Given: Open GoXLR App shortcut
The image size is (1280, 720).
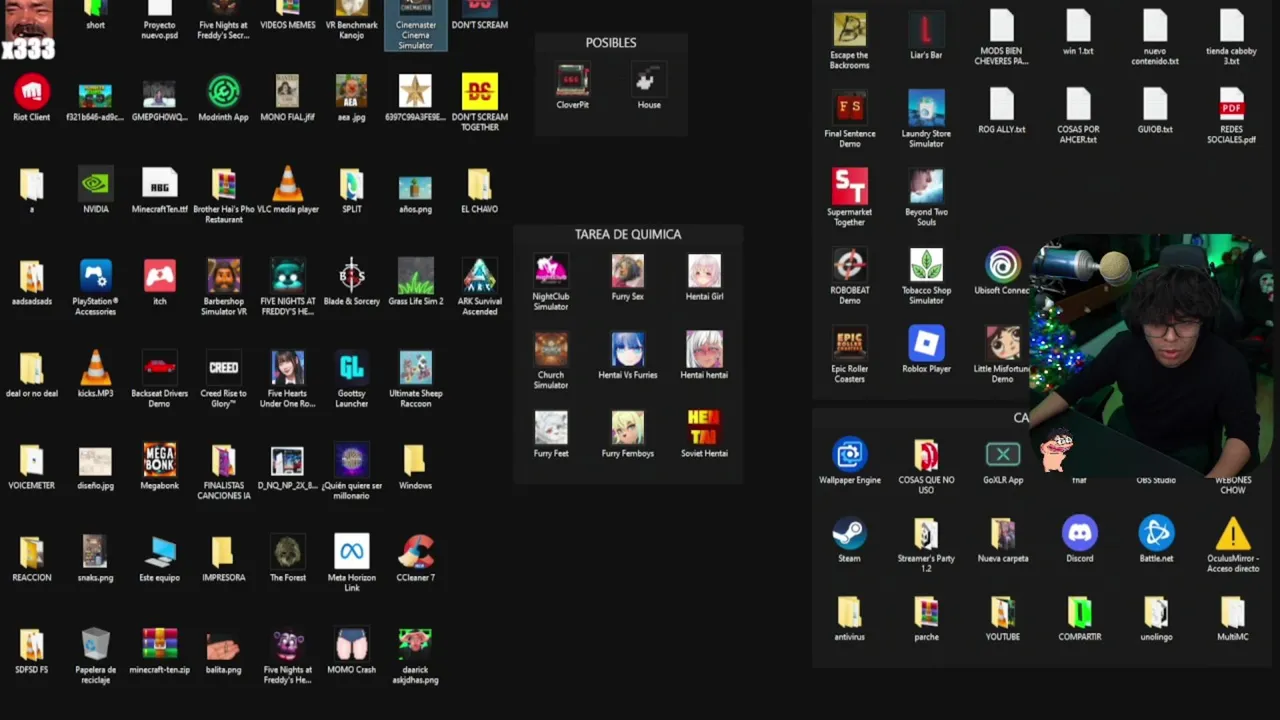Looking at the screenshot, I should coord(1002,456).
